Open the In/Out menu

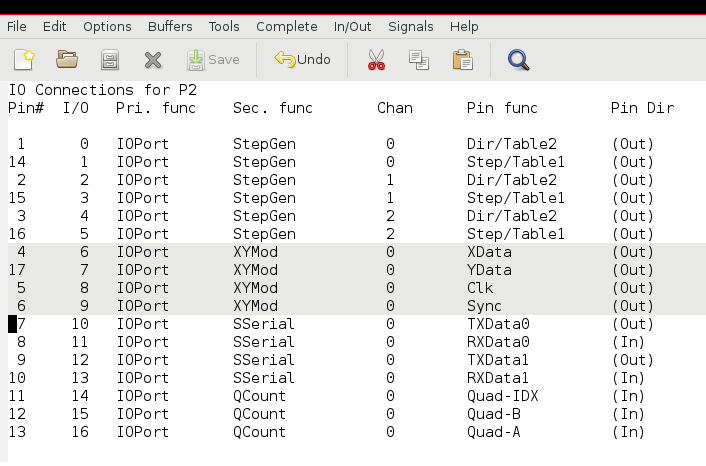(x=353, y=27)
